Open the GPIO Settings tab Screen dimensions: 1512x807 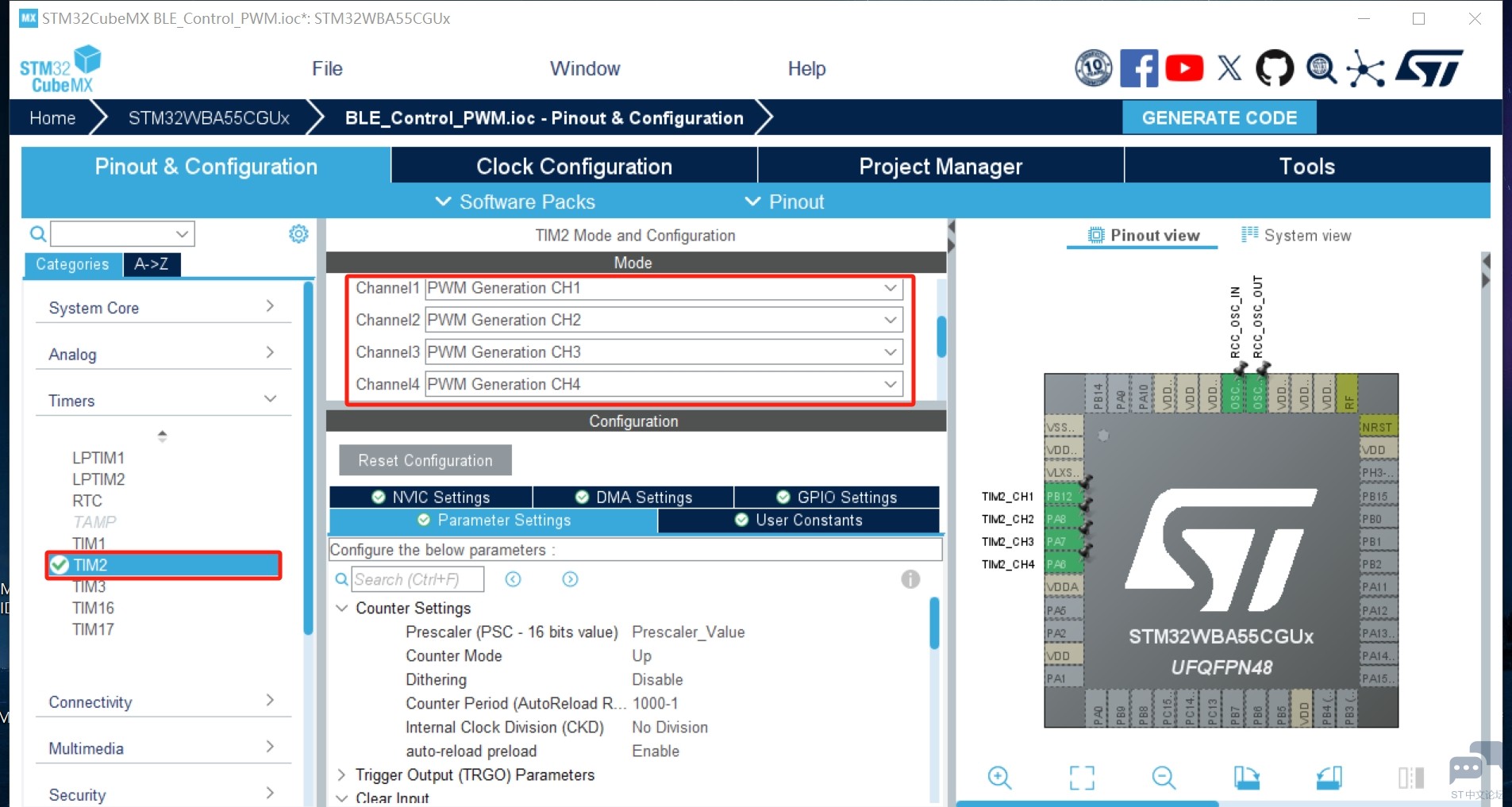[x=837, y=497]
